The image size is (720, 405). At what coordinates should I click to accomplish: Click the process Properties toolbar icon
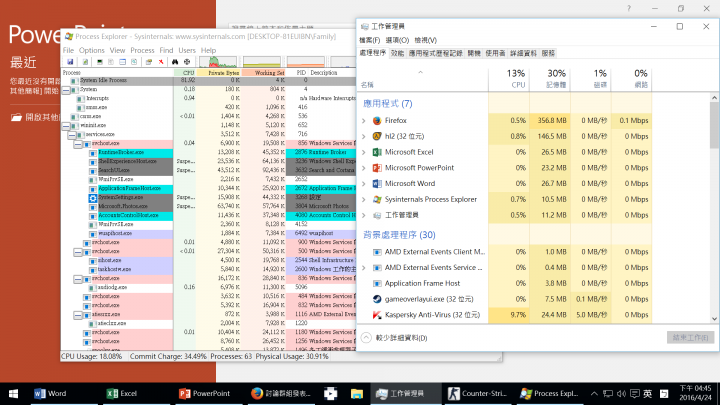click(149, 62)
